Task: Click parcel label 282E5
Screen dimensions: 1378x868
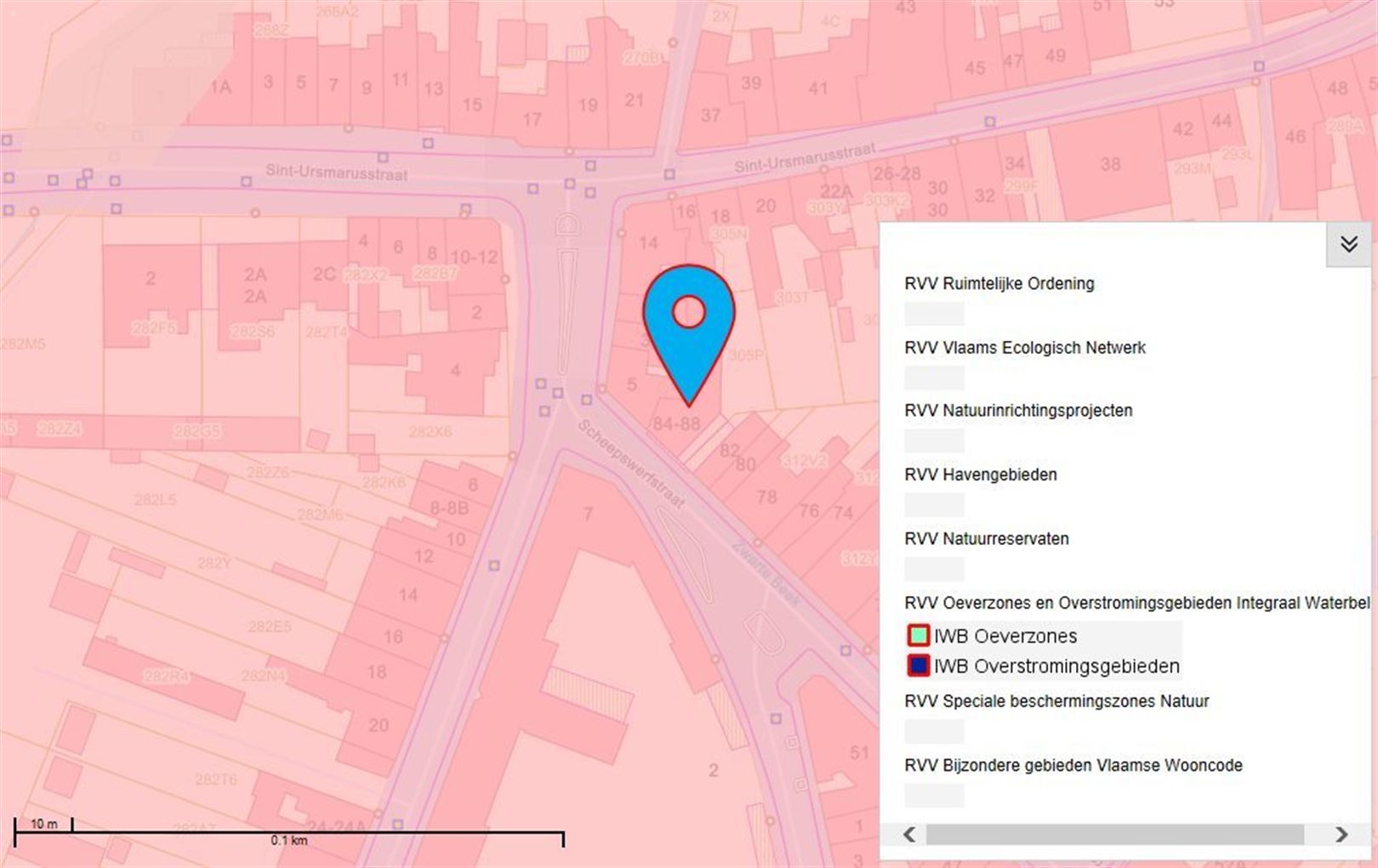Action: tap(270, 627)
